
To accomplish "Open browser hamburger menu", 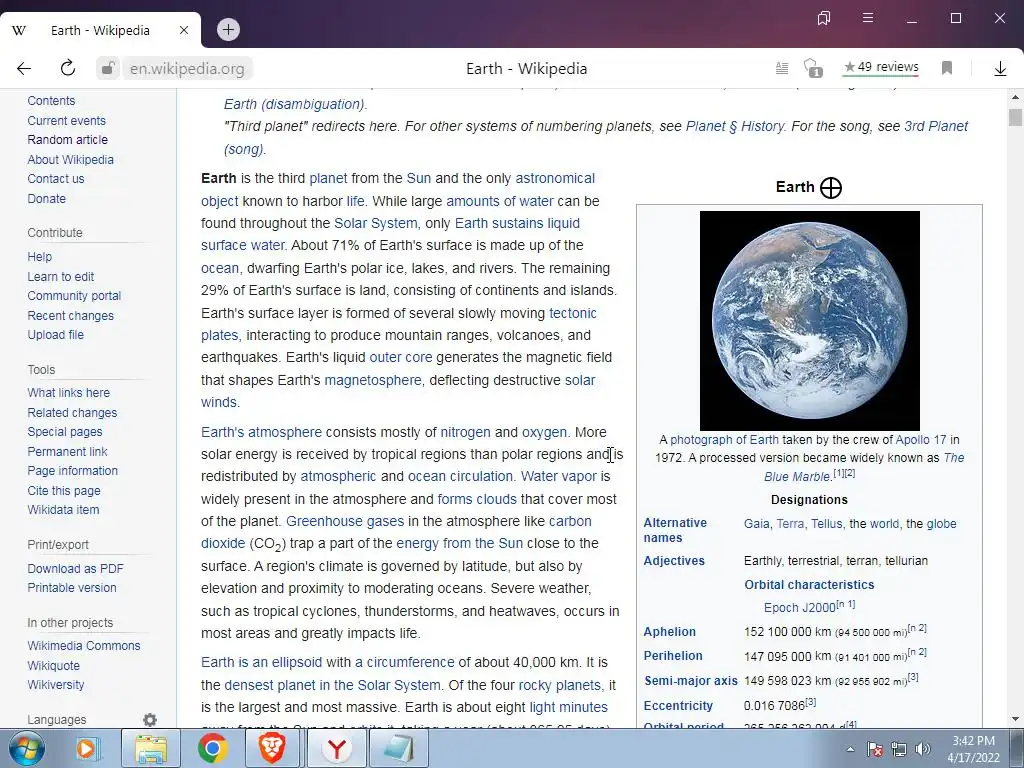I will [868, 18].
